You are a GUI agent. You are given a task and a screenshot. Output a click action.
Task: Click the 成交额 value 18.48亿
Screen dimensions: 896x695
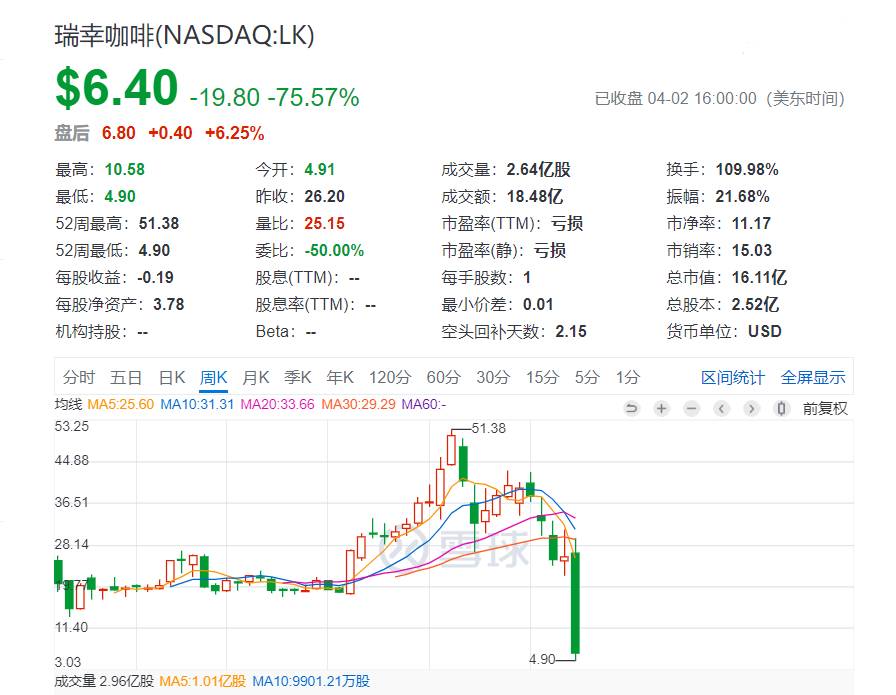[534, 196]
